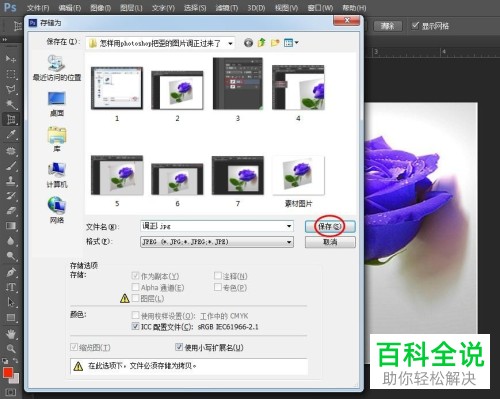500x399 pixels.
Task: Click the 取消 button
Action: (x=330, y=242)
